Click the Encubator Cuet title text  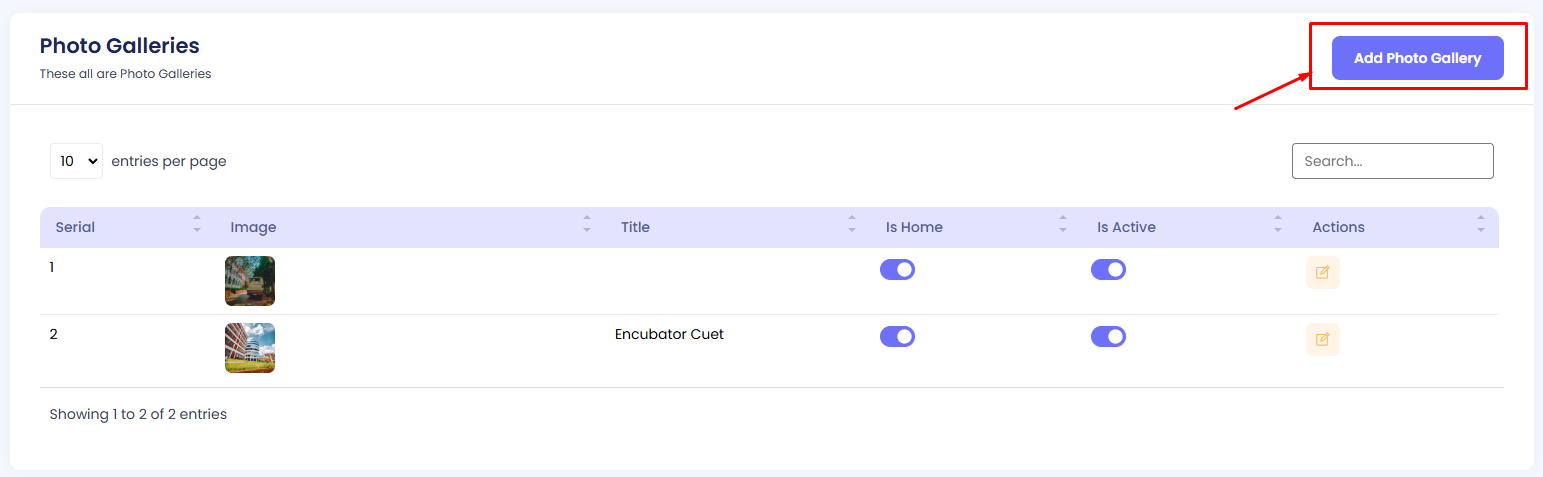[669, 334]
